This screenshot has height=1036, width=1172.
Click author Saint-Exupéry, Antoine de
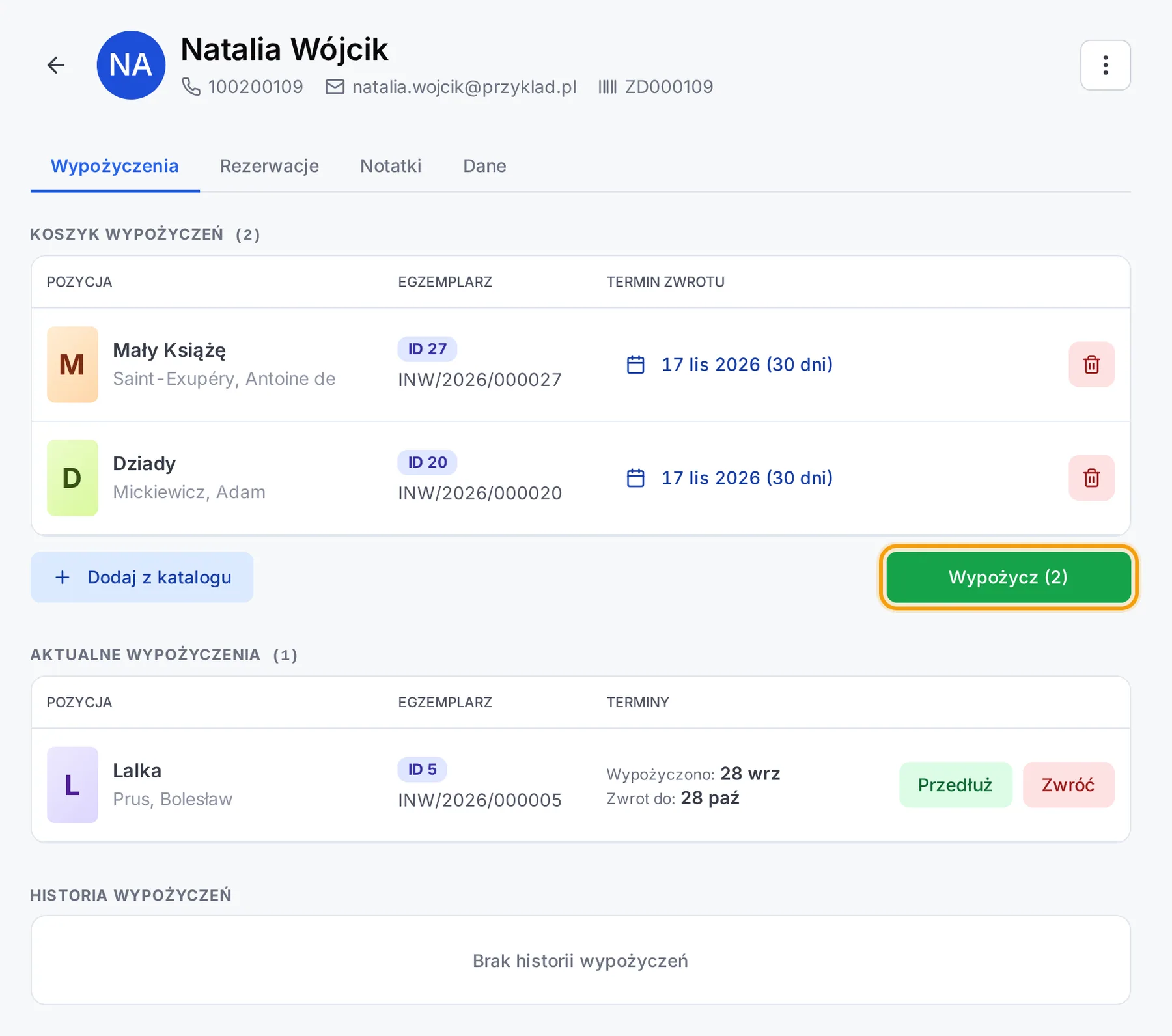pyautogui.click(x=224, y=378)
